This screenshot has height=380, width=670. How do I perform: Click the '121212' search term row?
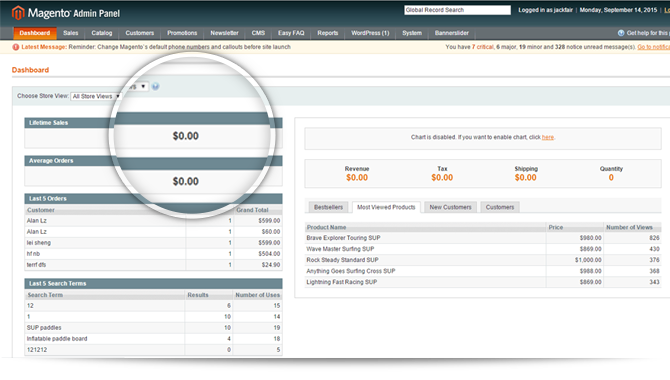(x=153, y=350)
